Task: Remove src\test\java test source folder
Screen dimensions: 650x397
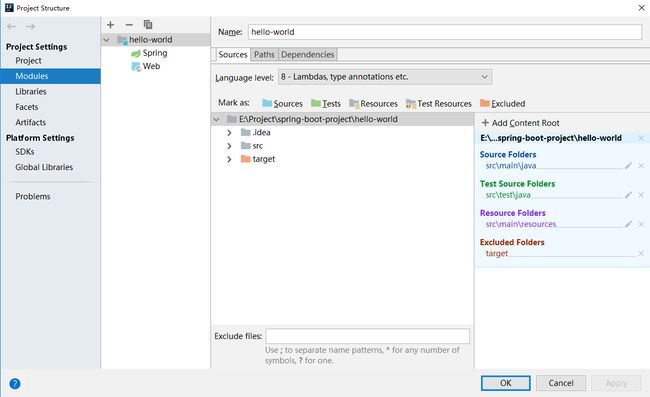Action: [641, 195]
